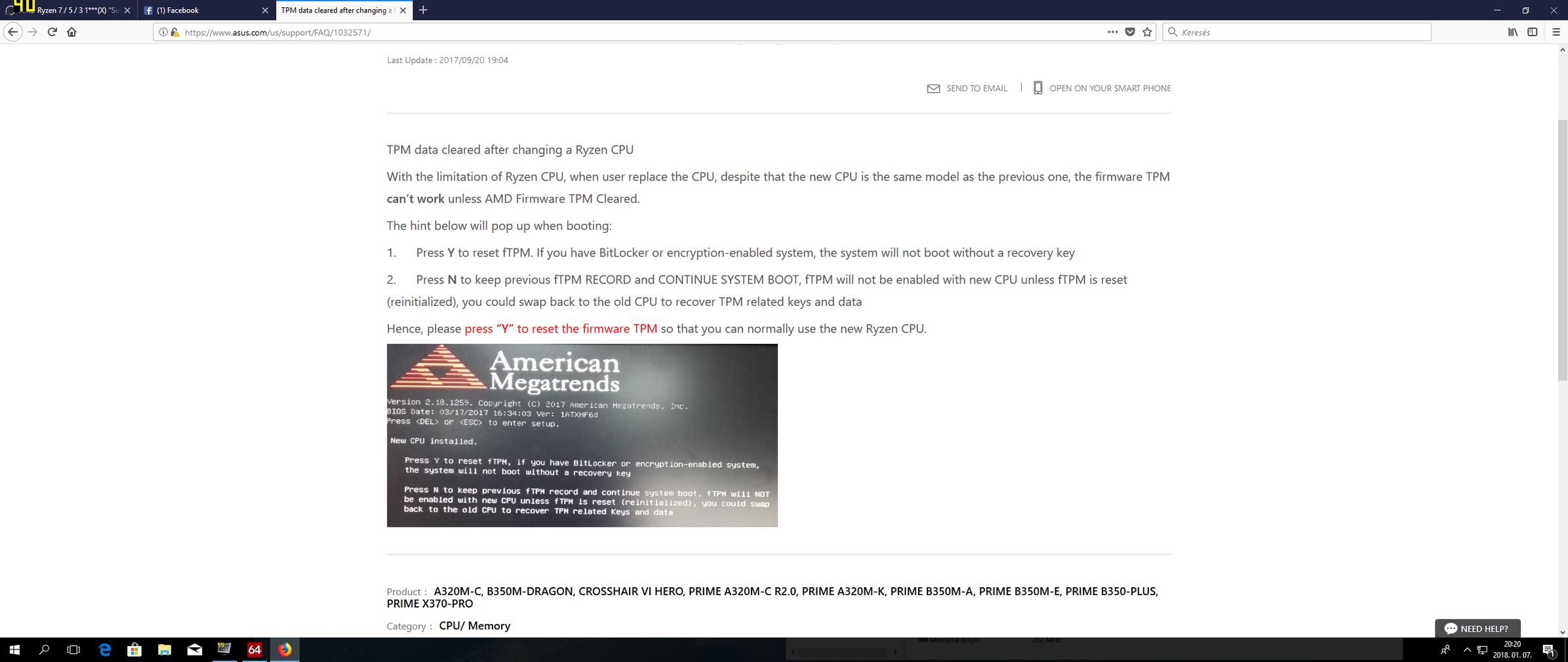The height and width of the screenshot is (662, 1568).
Task: Open a new browser tab
Action: coord(423,10)
